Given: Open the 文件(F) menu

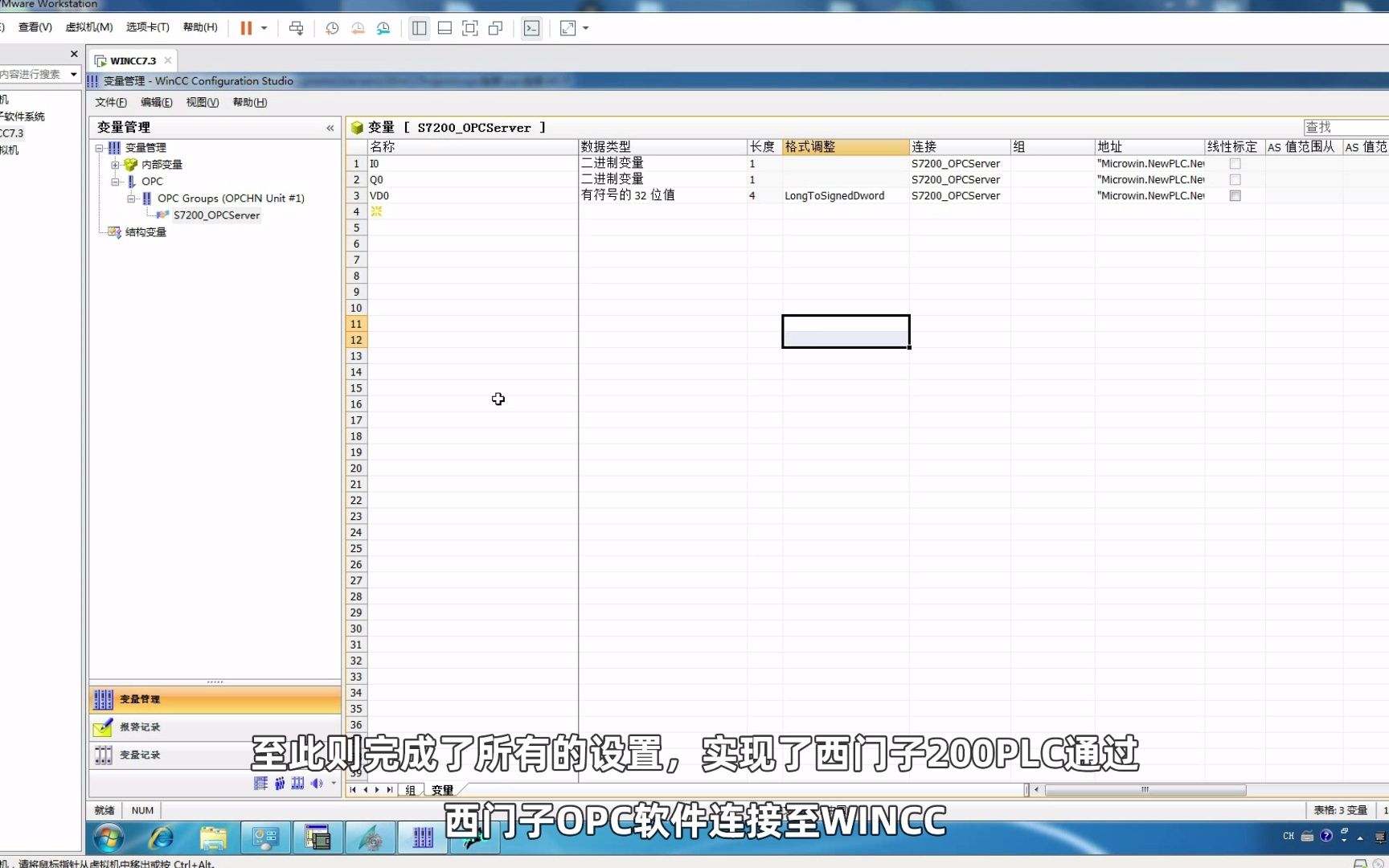Looking at the screenshot, I should pos(110,102).
